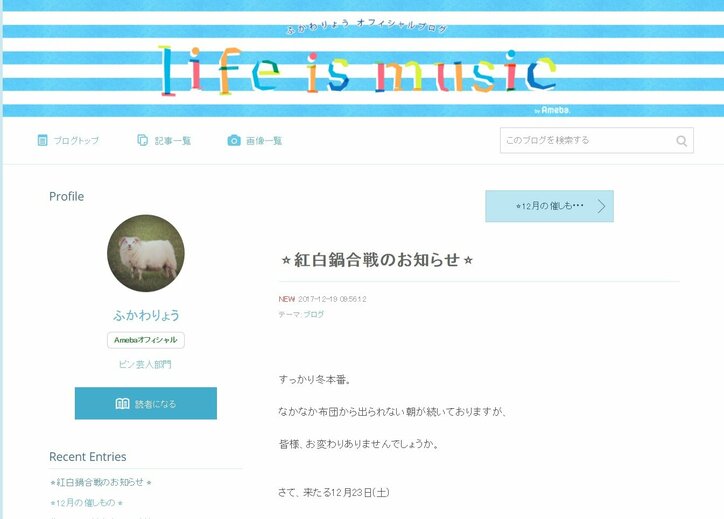Click the book icon in reader button
Viewport: 724px width, 519px height.
(122, 404)
